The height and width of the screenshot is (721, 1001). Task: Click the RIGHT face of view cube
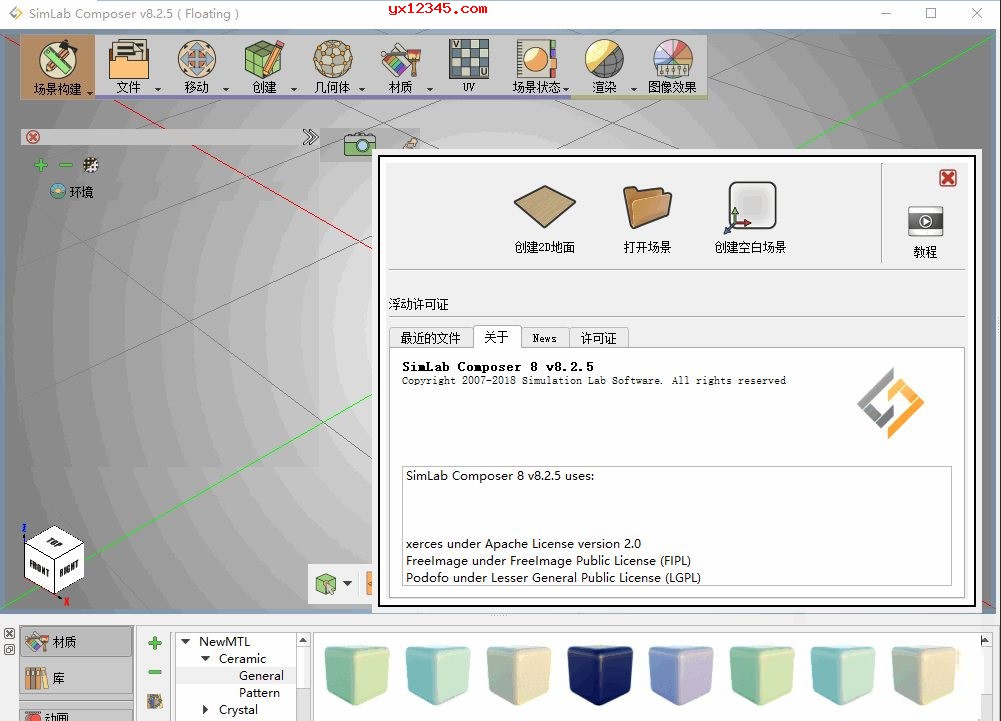(69, 567)
